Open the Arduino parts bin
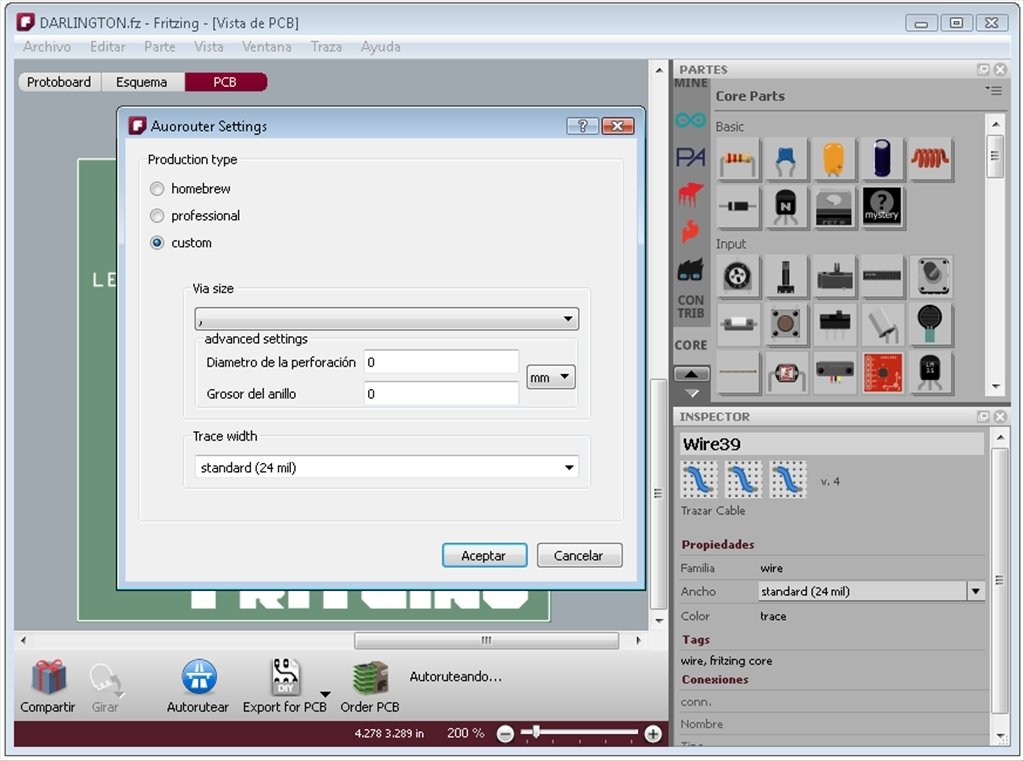The width and height of the screenshot is (1024, 761). [x=690, y=120]
